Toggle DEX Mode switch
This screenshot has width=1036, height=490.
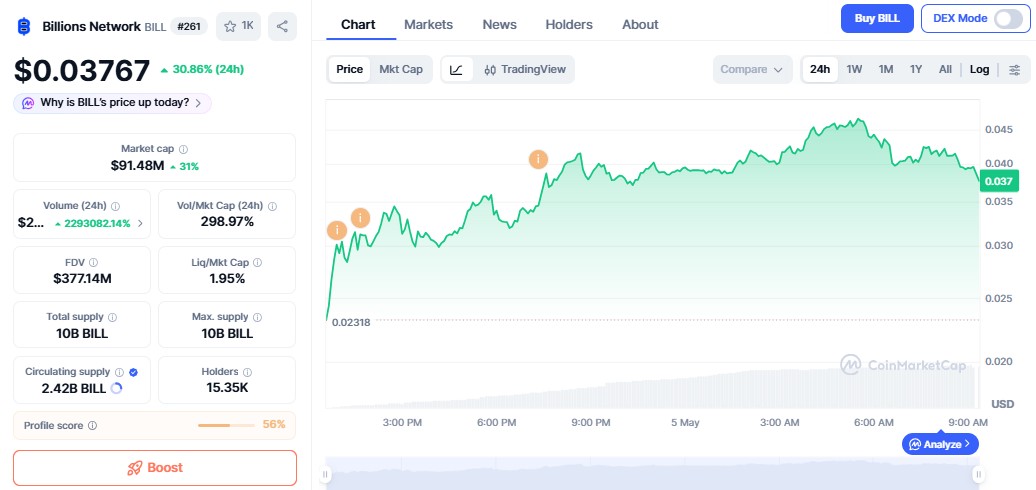click(1008, 18)
